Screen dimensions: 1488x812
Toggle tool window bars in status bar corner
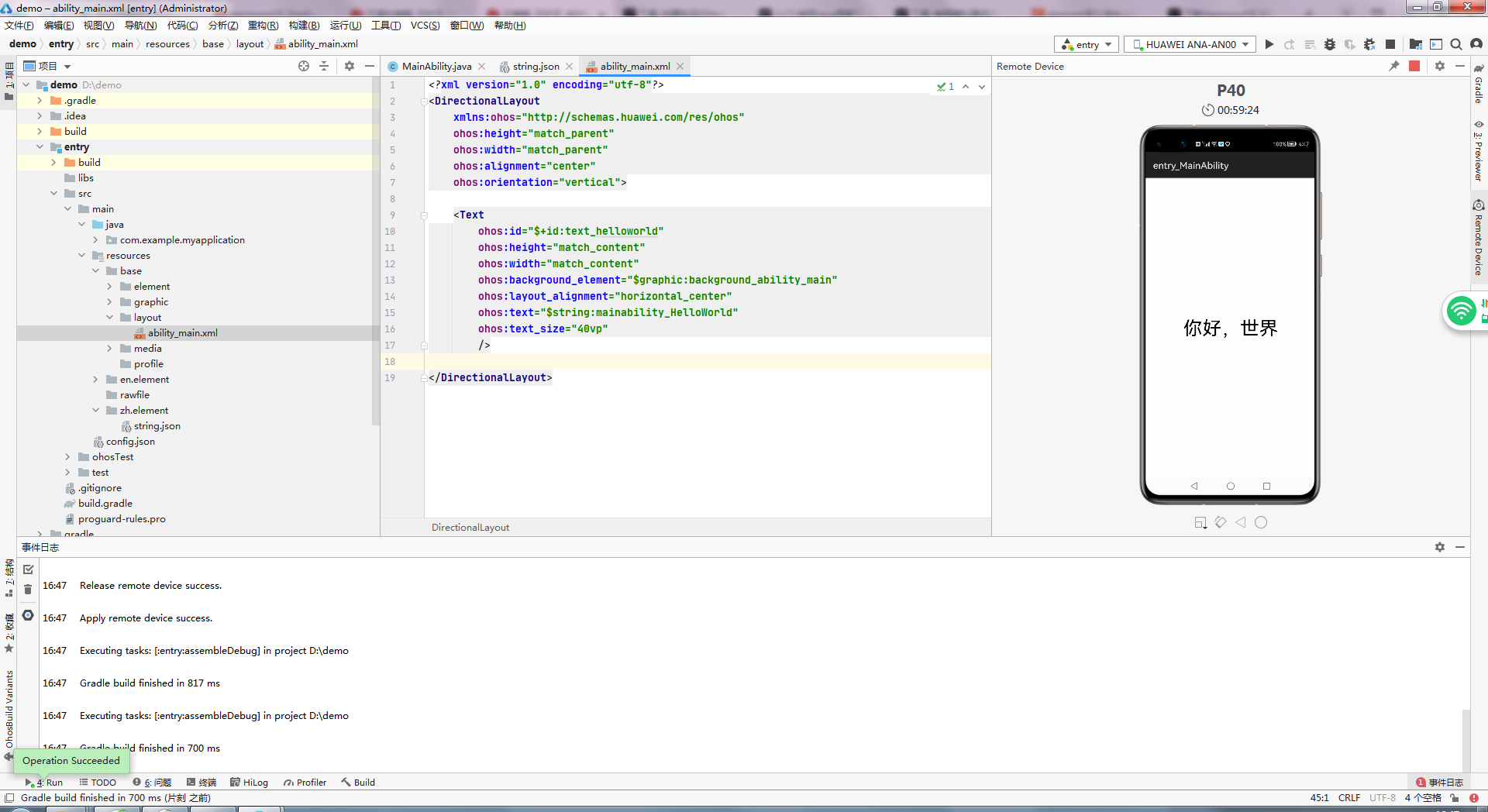pos(9,798)
